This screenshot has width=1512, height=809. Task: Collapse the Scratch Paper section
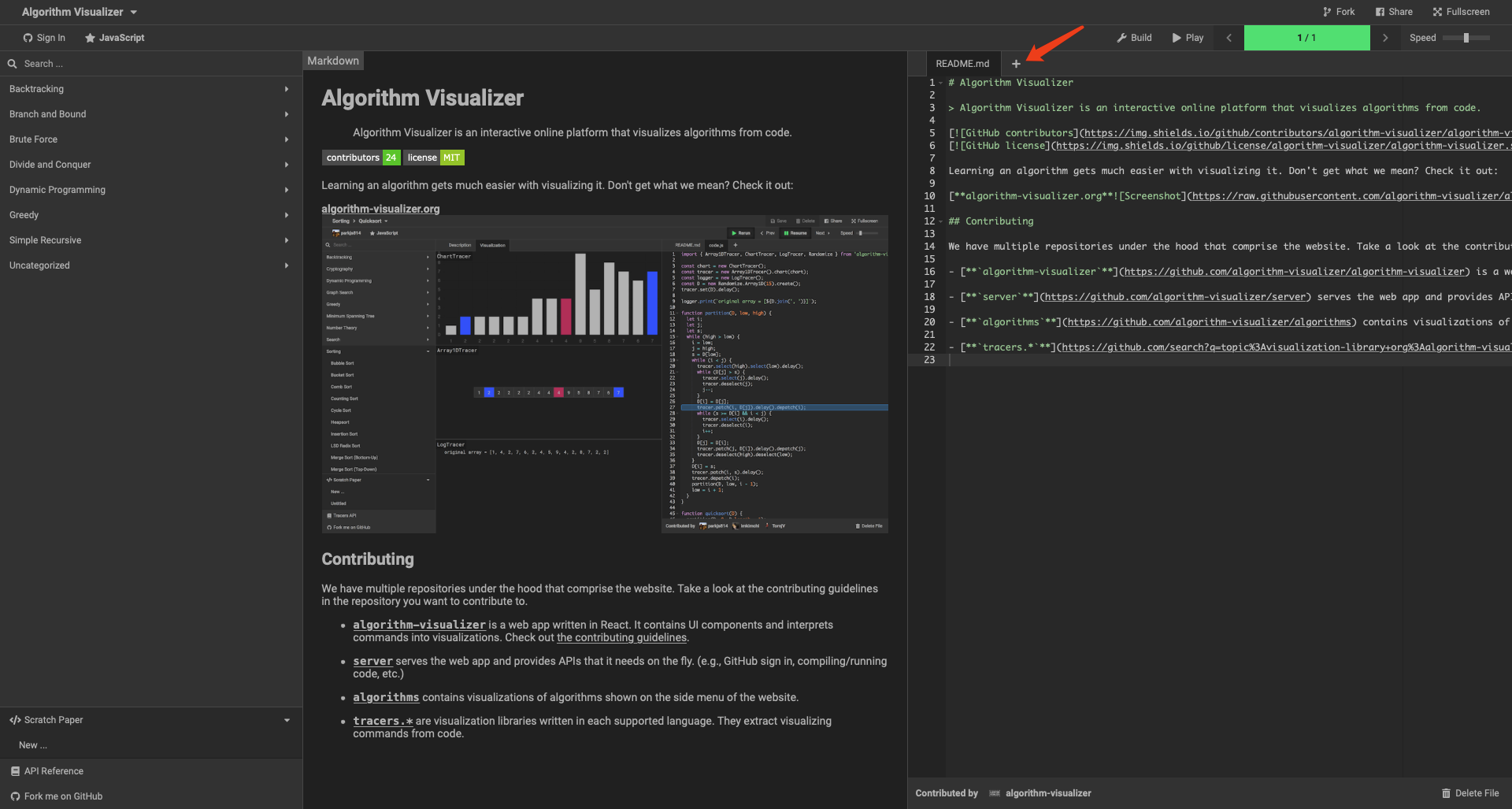pos(150,720)
